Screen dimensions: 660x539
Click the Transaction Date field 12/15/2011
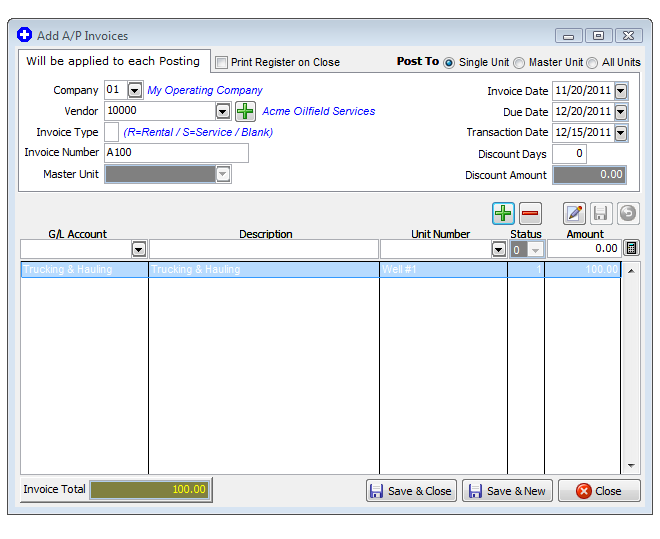point(583,133)
